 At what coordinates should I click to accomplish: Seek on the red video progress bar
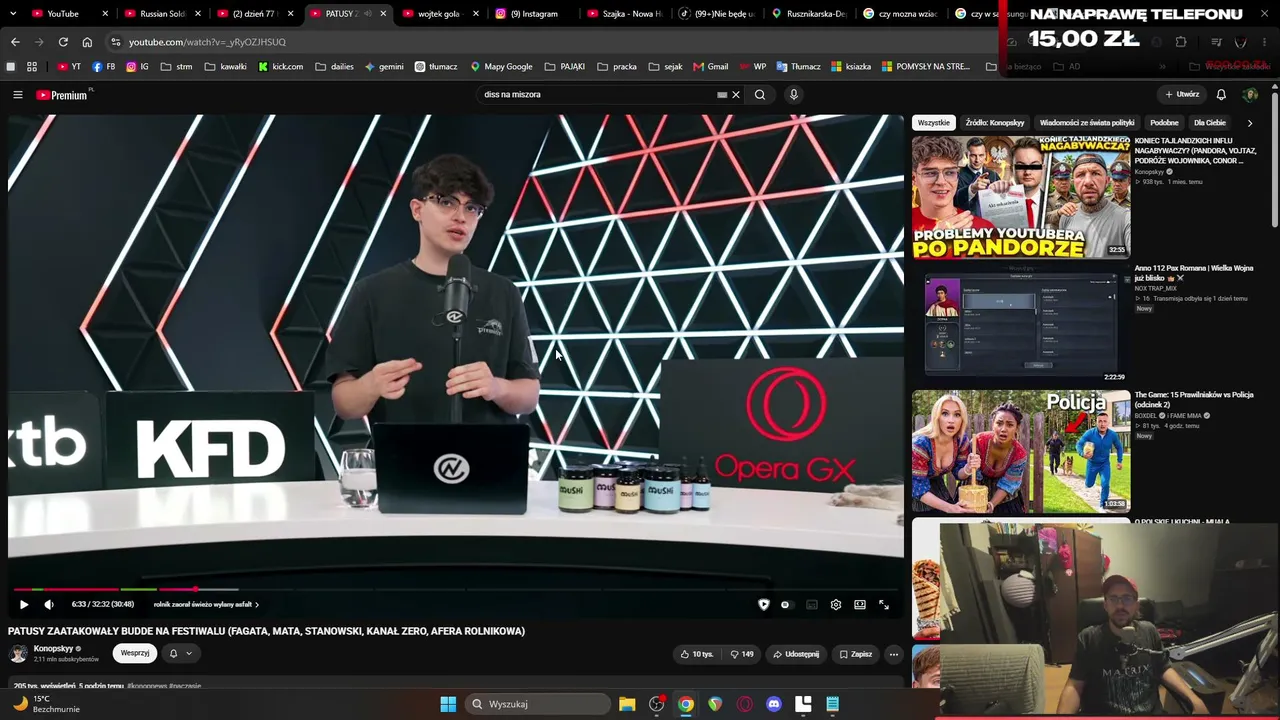click(456, 589)
